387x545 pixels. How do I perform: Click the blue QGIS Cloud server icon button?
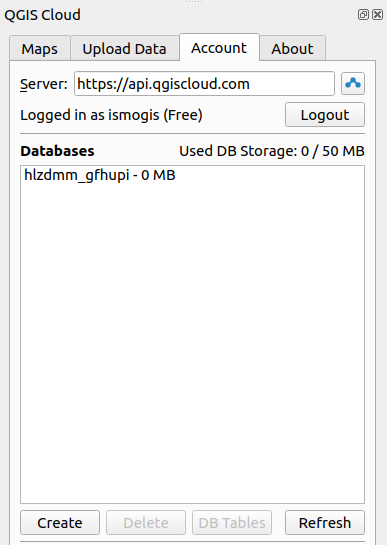[x=353, y=83]
